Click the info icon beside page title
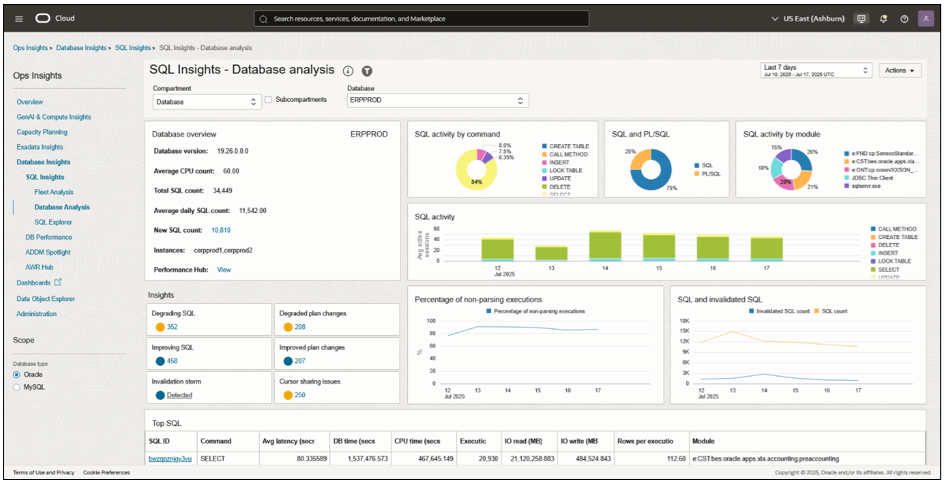This screenshot has height=481, width=944. [348, 70]
